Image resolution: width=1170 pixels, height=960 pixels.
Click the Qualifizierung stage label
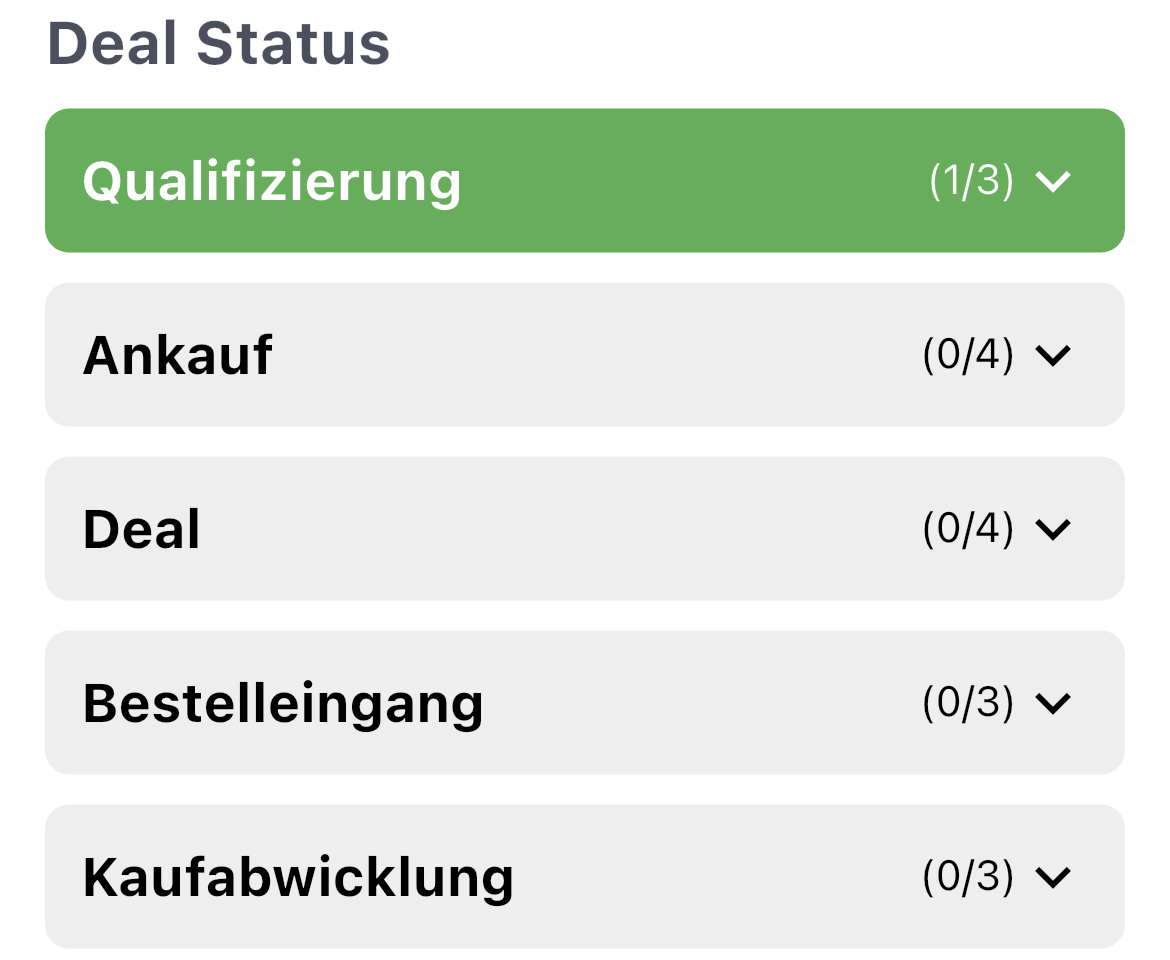272,181
